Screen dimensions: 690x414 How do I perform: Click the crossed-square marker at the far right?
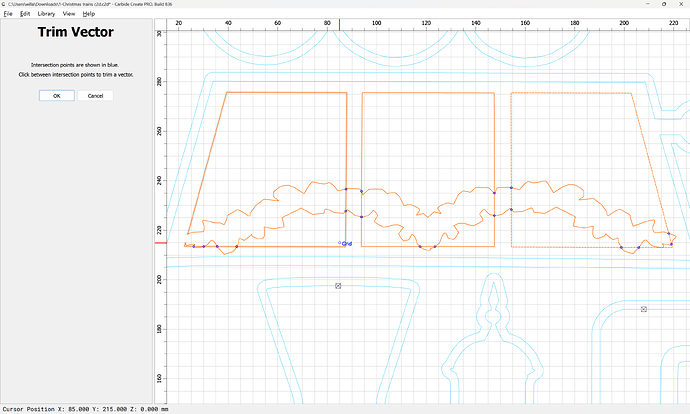[x=643, y=309]
